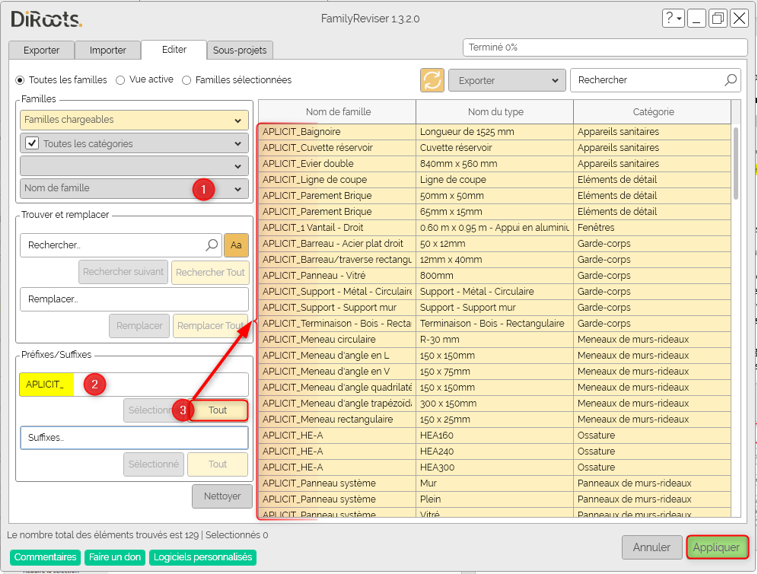The height and width of the screenshot is (574, 757).
Task: Click the magnifier icon in top search box
Action: (x=731, y=80)
